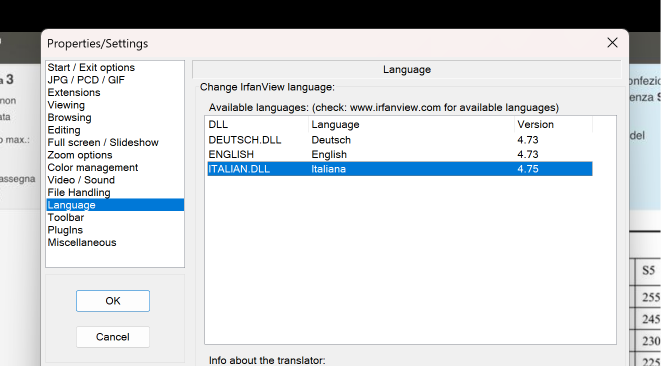Close the Properties/Settings window
Screen dimensions: 661x366
pyautogui.click(x=612, y=43)
